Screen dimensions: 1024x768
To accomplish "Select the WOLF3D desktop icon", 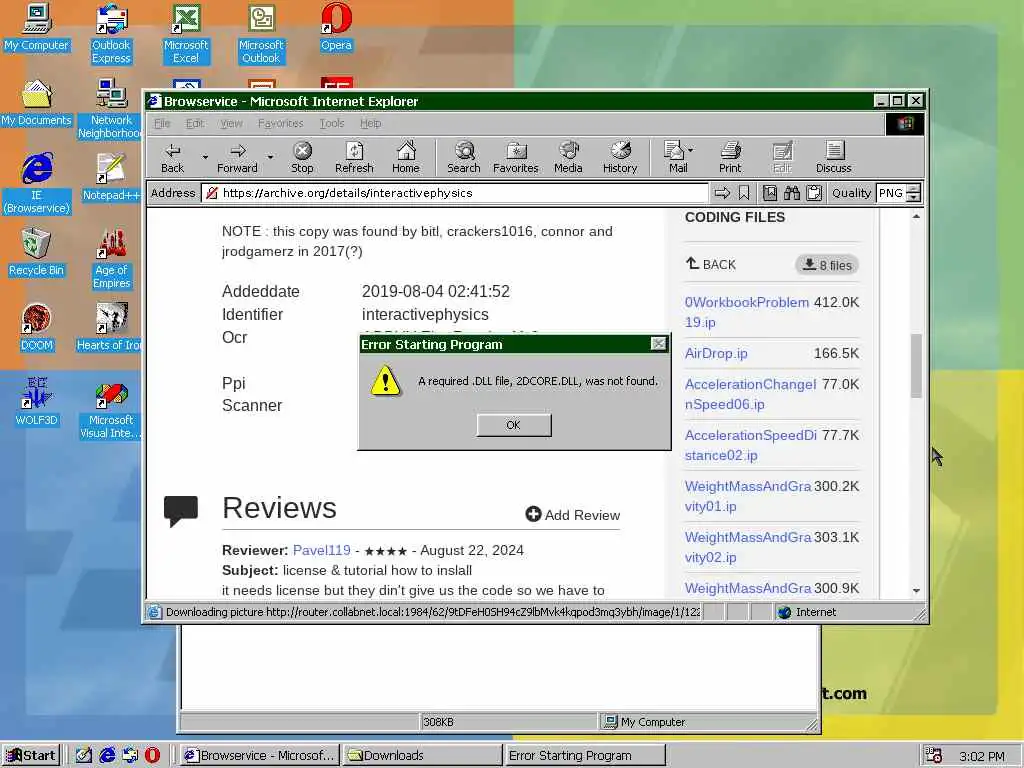I will pyautogui.click(x=37, y=402).
